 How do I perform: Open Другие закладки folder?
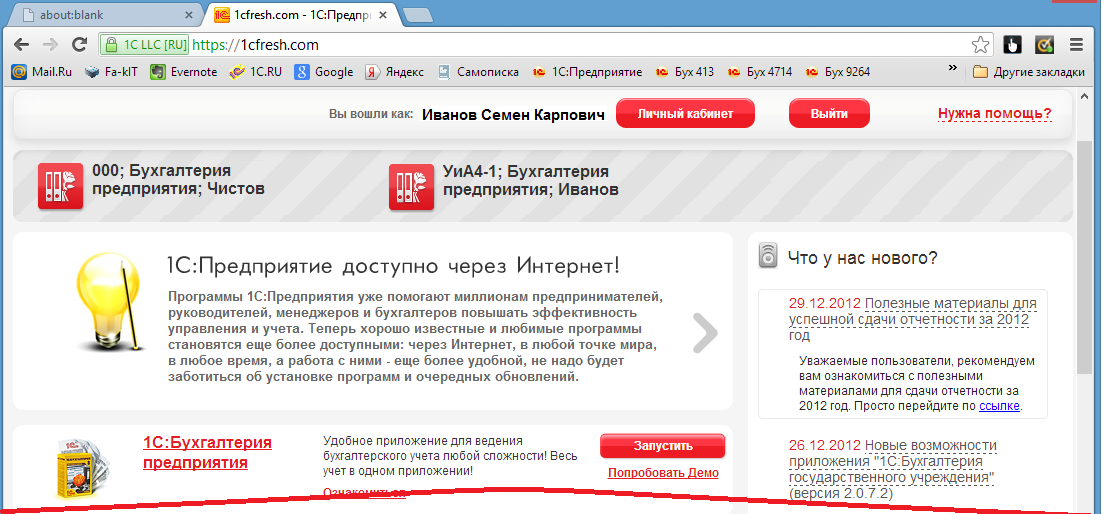pyautogui.click(x=1028, y=72)
